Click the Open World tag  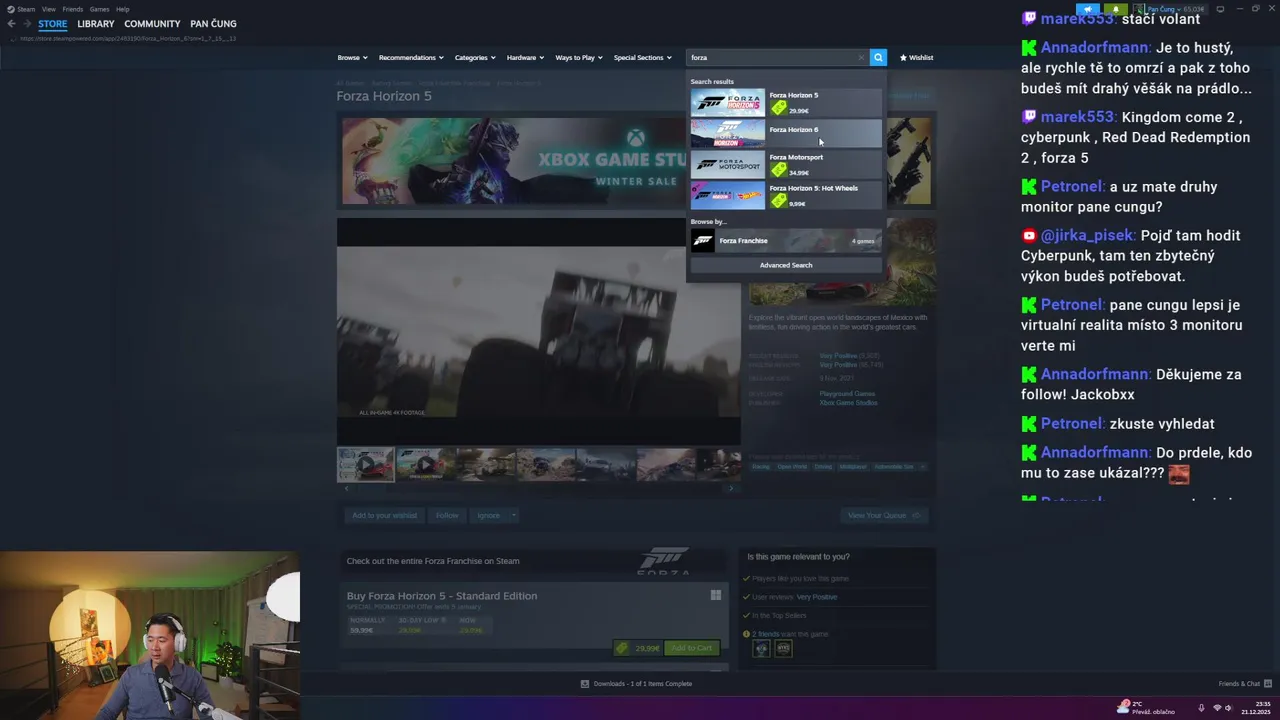coord(792,467)
